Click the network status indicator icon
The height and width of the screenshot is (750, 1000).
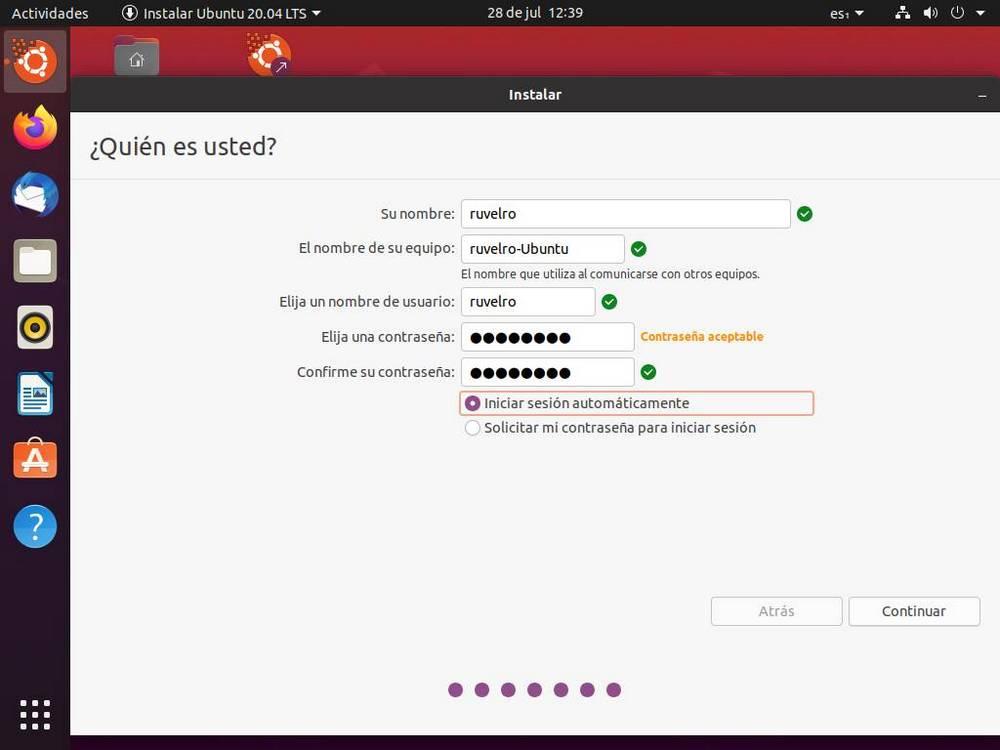902,13
